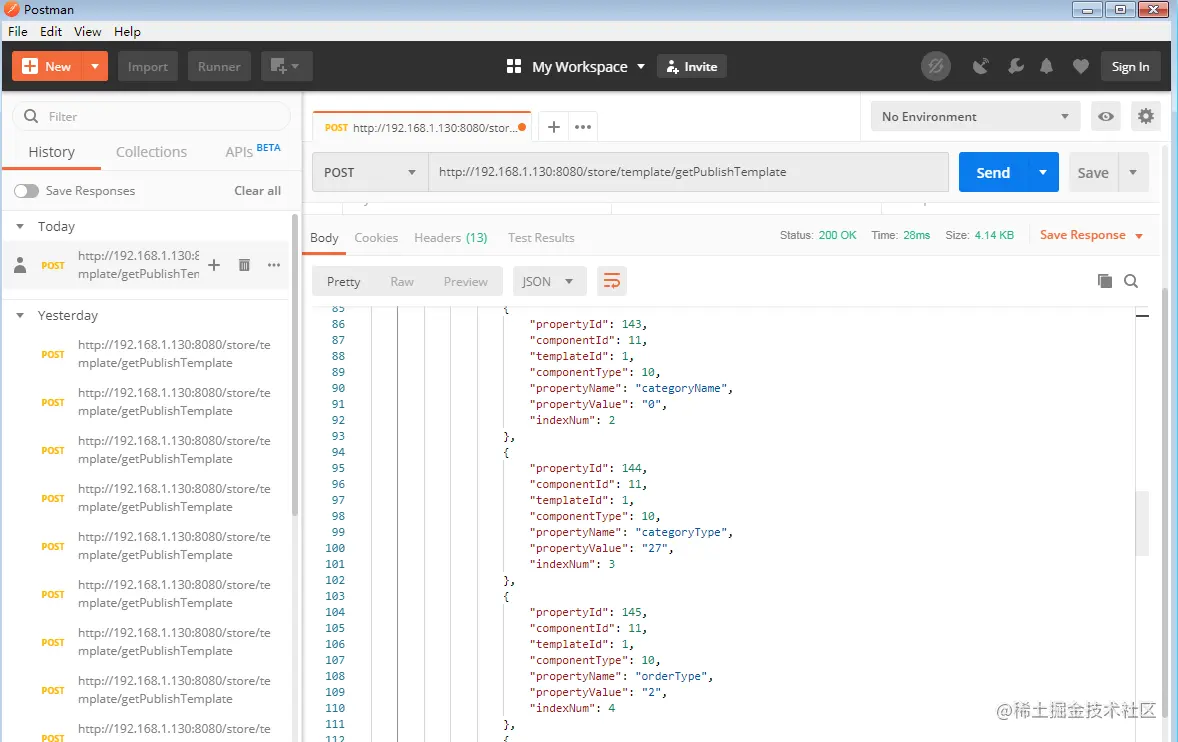Screen dimensions: 1178x742
Task: Collapse the Today history group
Action: click(x=20, y=226)
